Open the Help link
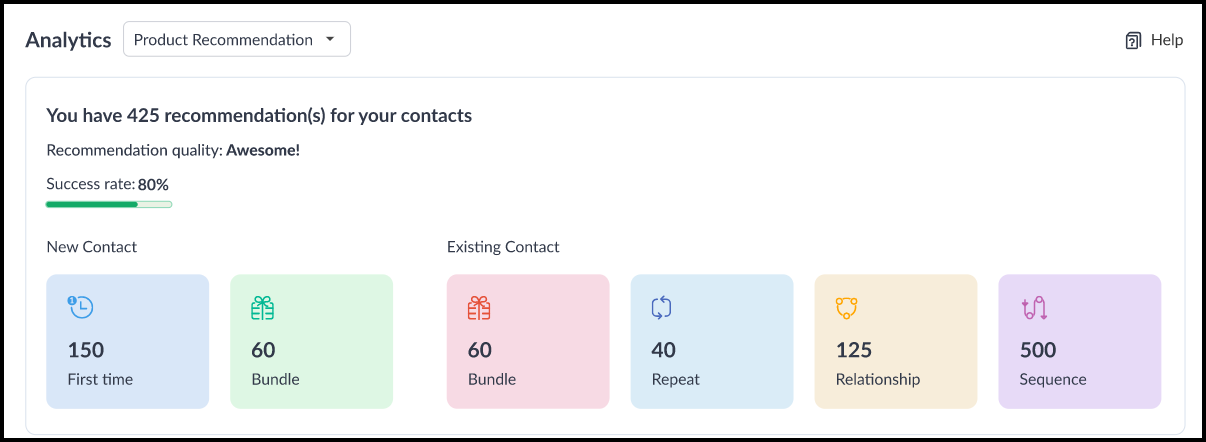This screenshot has height=442, width=1206. point(1166,40)
